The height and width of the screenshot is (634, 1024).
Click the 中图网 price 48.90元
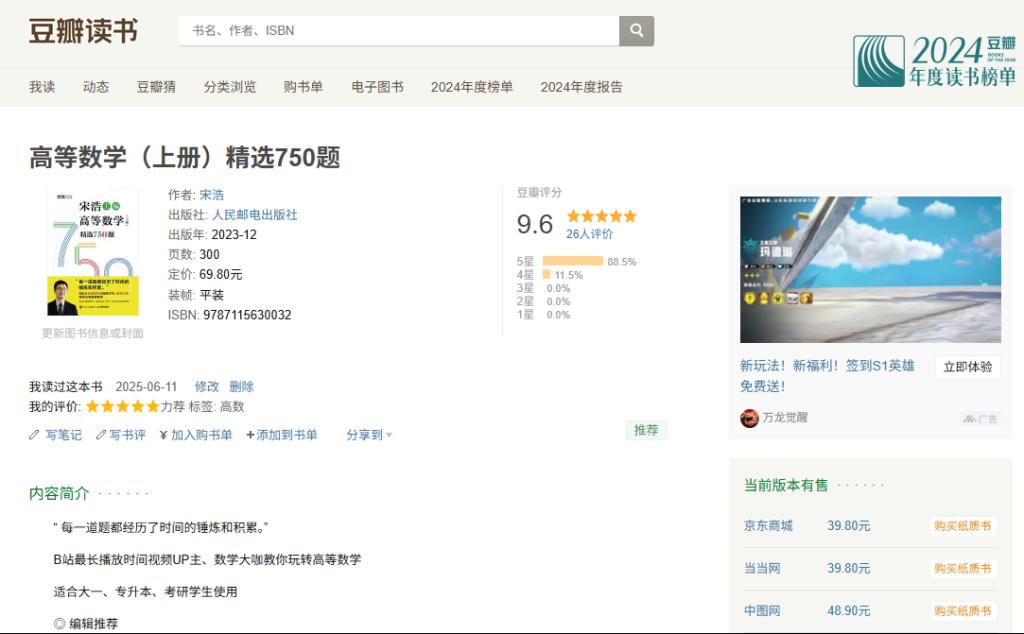click(x=849, y=610)
